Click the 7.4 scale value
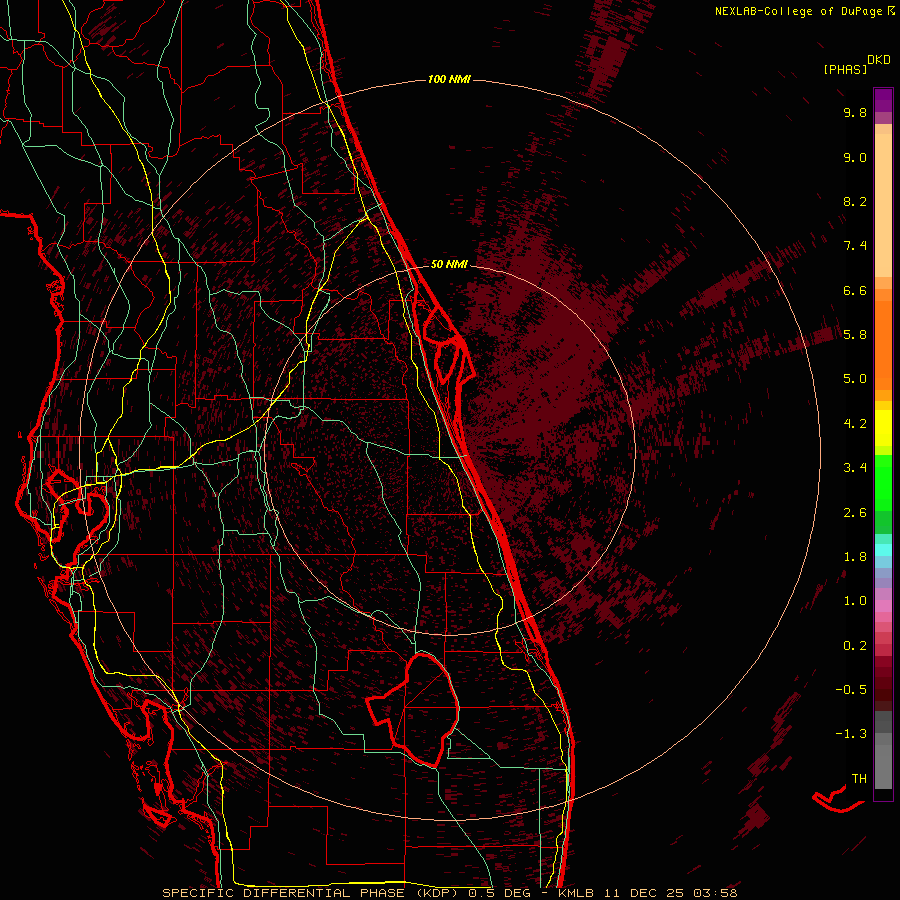 click(855, 246)
